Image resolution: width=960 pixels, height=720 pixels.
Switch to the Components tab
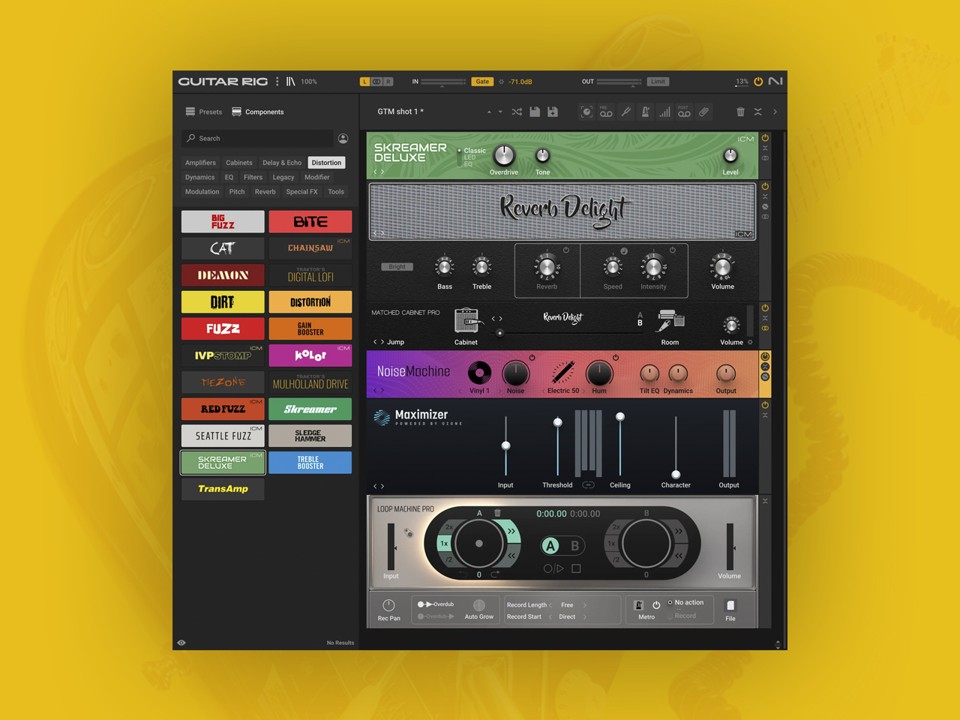click(258, 112)
